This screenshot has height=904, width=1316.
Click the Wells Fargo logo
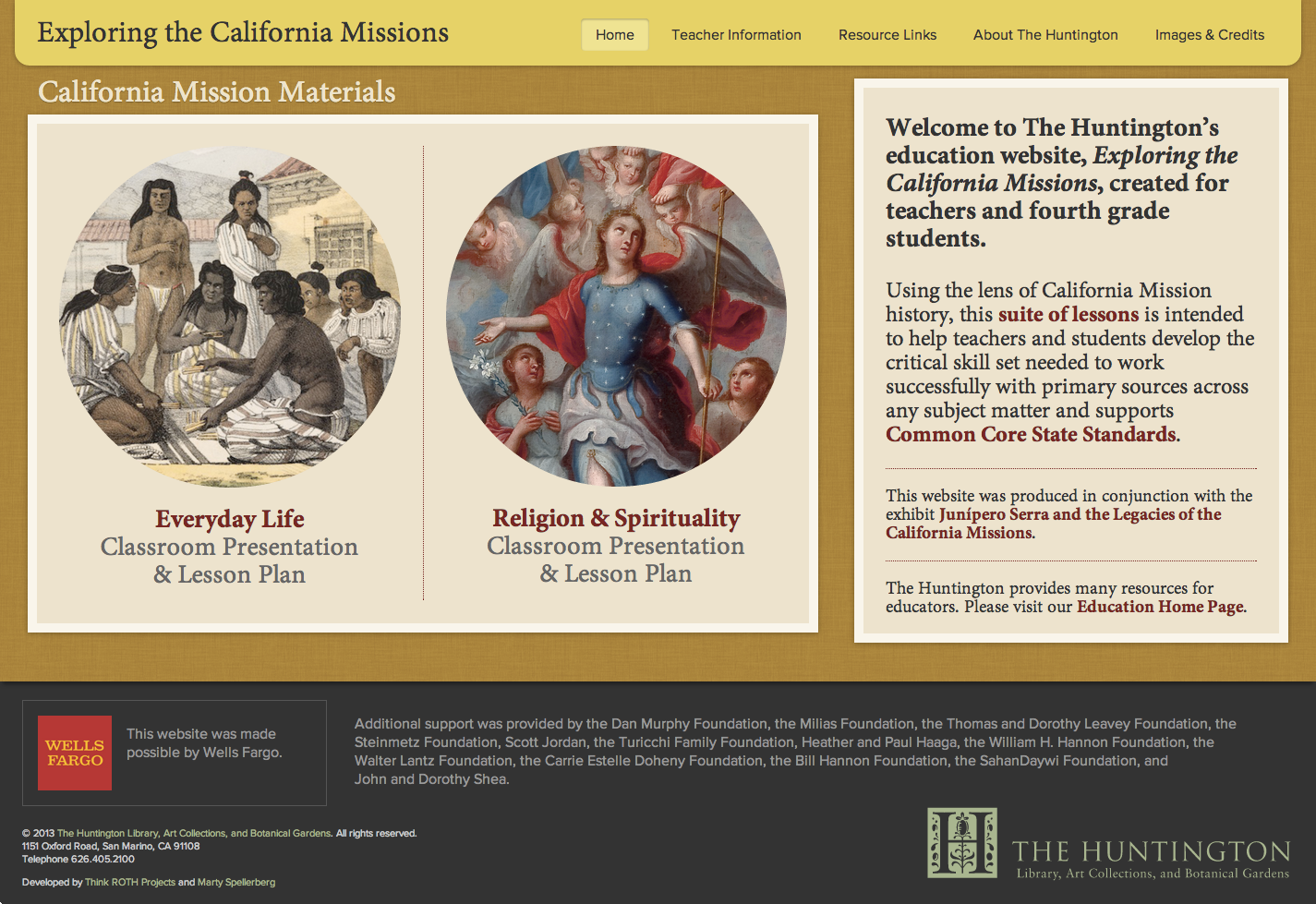[x=75, y=753]
